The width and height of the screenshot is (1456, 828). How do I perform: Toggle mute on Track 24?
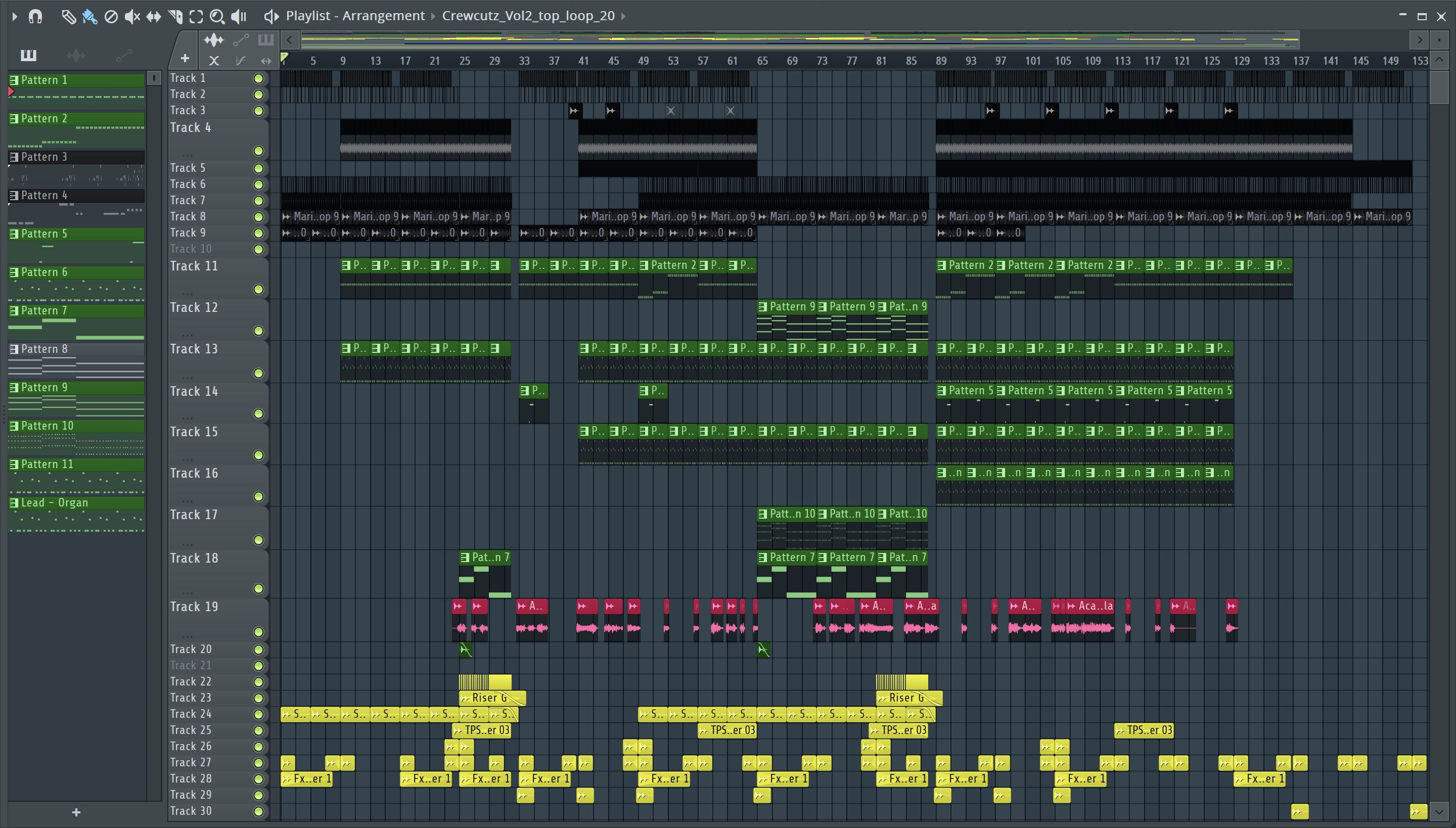pyautogui.click(x=258, y=715)
